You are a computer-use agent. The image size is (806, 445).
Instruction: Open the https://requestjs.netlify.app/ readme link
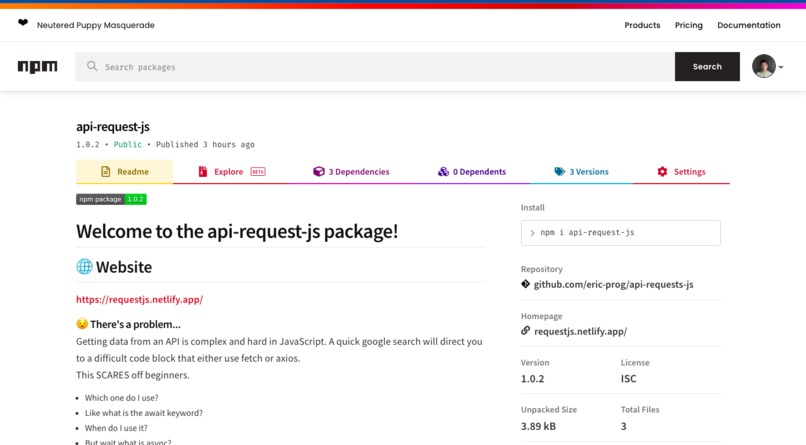pyautogui.click(x=139, y=300)
